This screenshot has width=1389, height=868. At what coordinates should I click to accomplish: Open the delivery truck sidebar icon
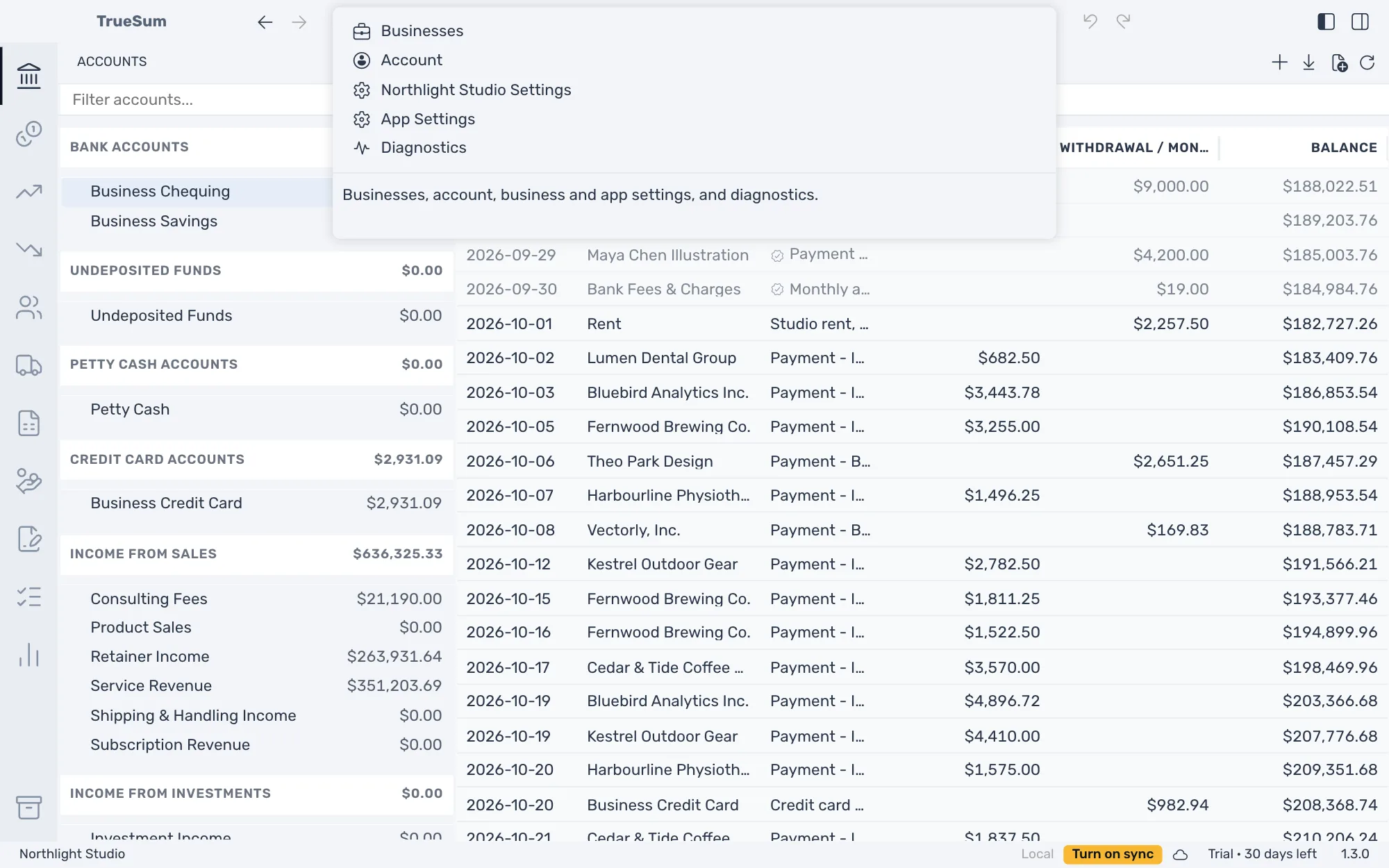pos(28,365)
